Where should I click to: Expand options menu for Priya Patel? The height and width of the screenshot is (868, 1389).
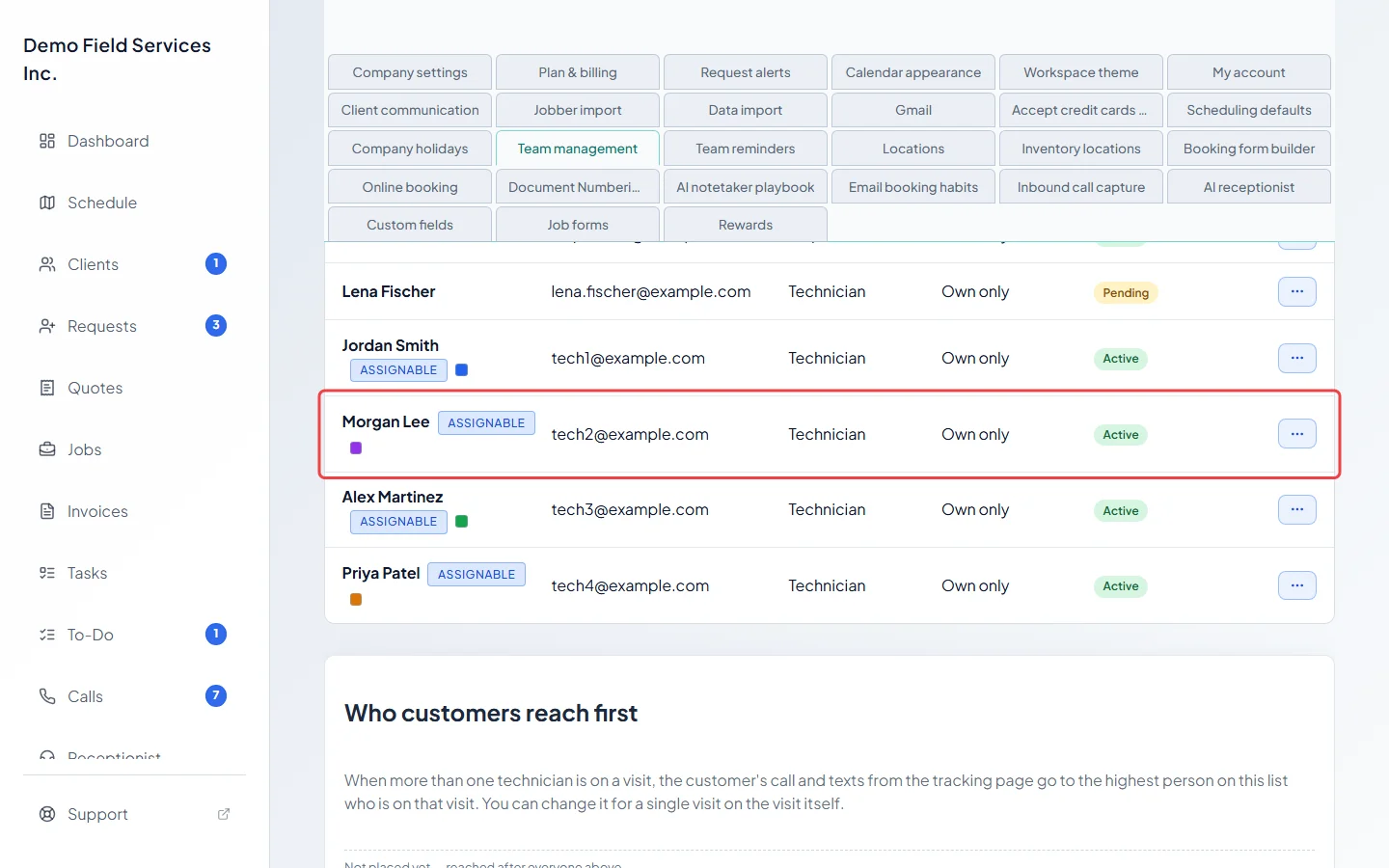(1296, 585)
